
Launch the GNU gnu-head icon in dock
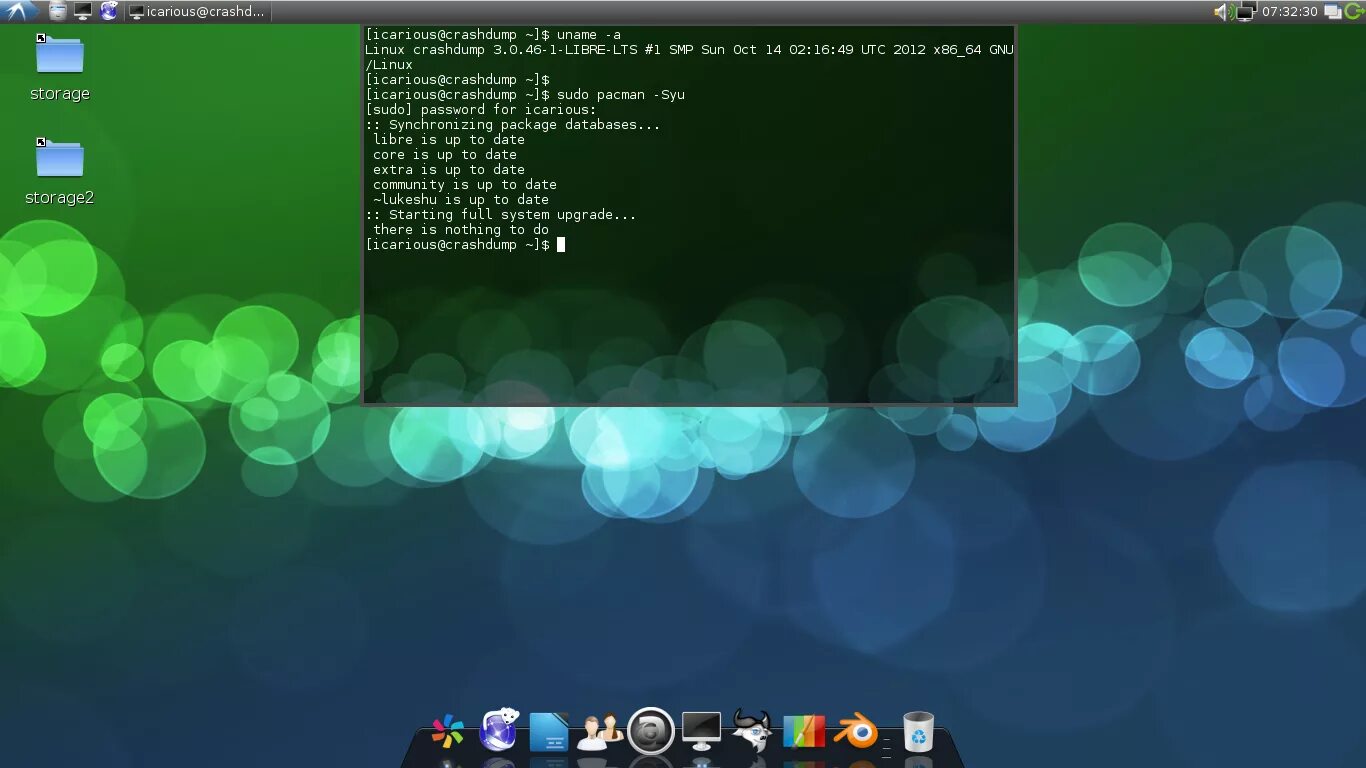coord(752,730)
